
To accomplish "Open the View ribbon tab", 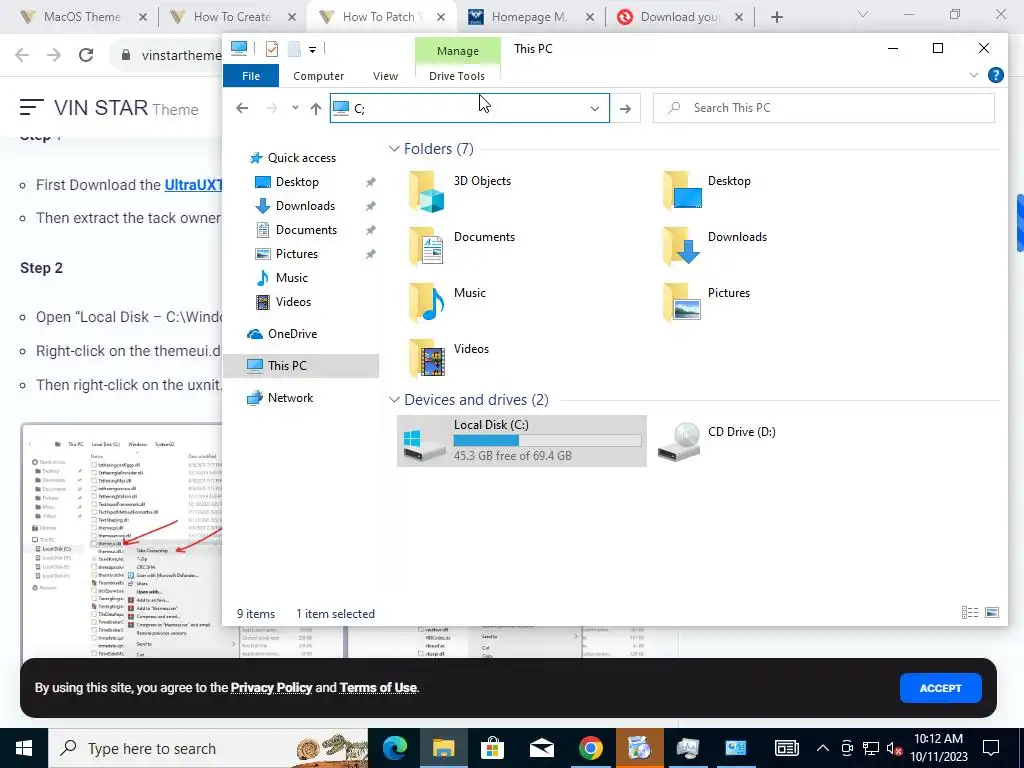I will click(x=385, y=76).
